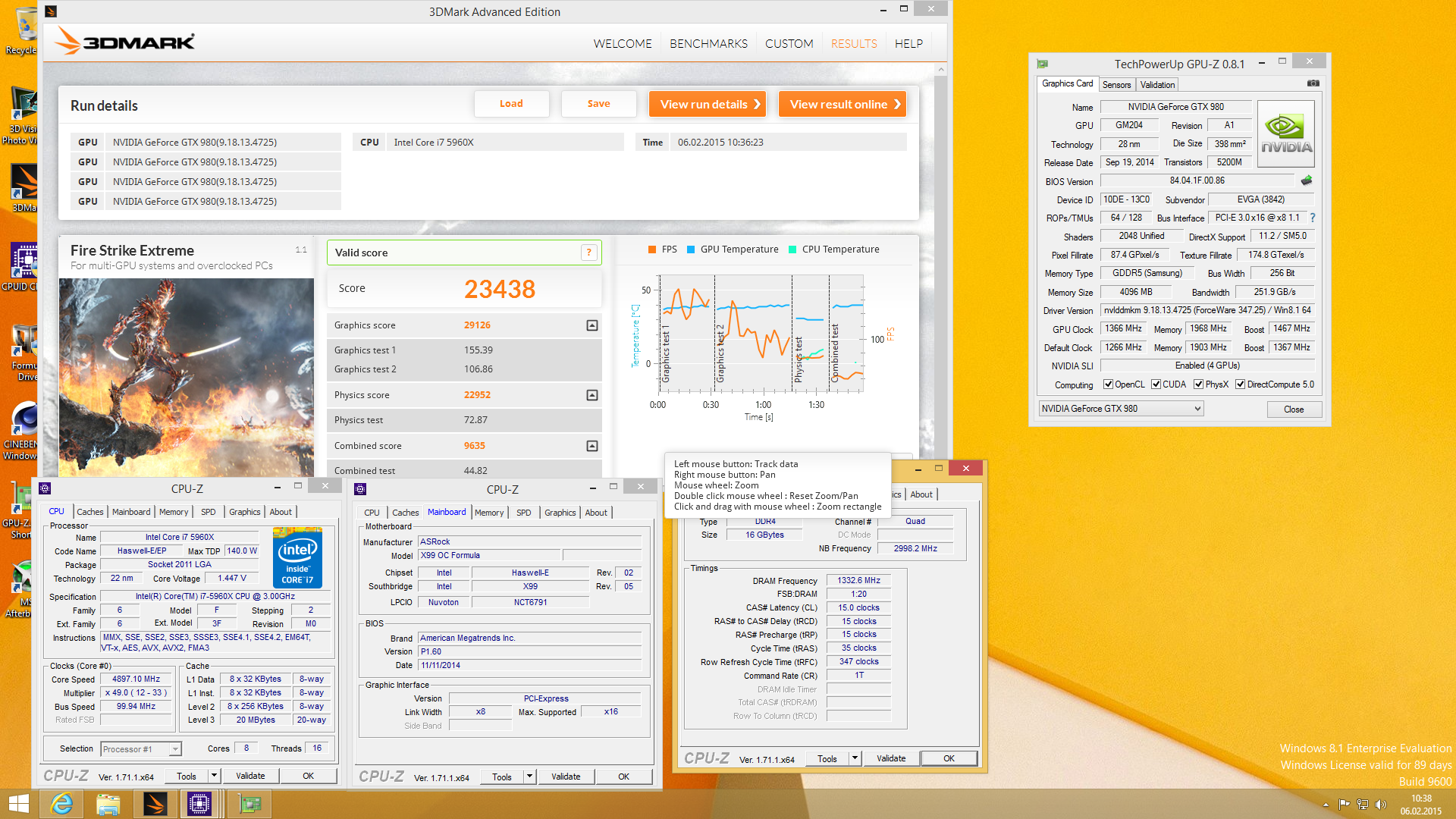The image size is (1456, 819).
Task: Click the Close button in GPU-Z
Action: 1294,409
